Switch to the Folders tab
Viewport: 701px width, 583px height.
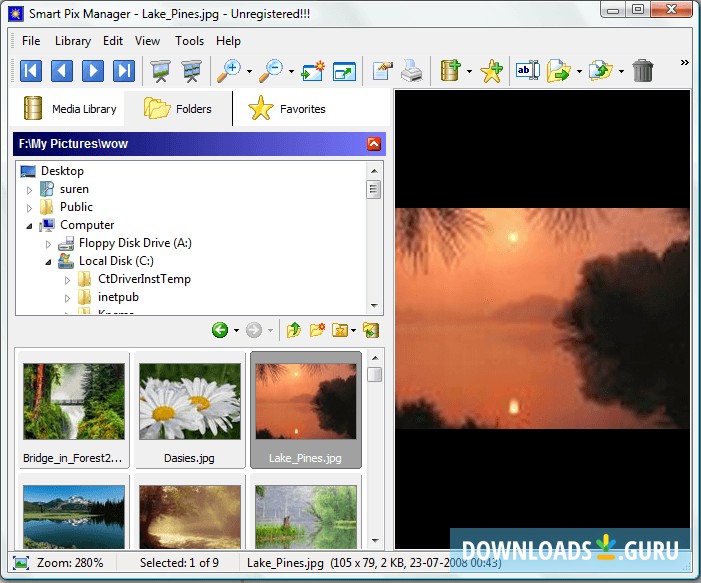[177, 109]
